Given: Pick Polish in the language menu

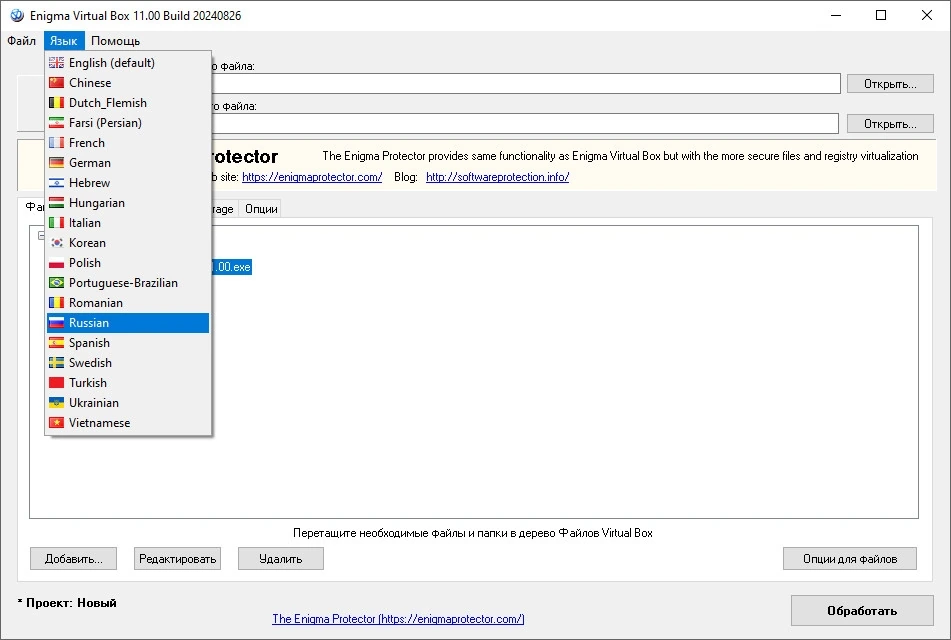Looking at the screenshot, I should 128,263.
